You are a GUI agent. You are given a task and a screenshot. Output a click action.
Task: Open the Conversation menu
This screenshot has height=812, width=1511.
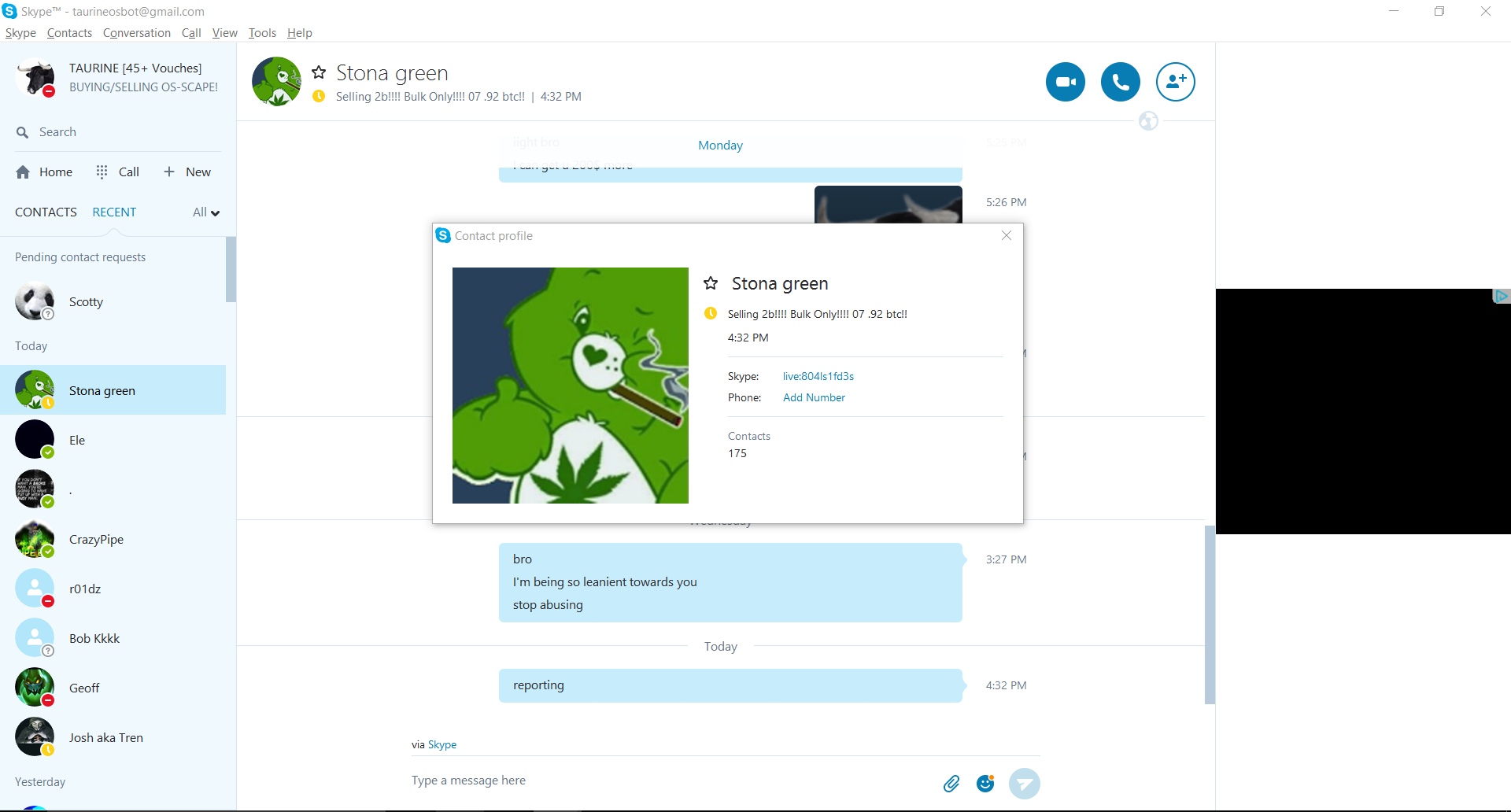137,33
